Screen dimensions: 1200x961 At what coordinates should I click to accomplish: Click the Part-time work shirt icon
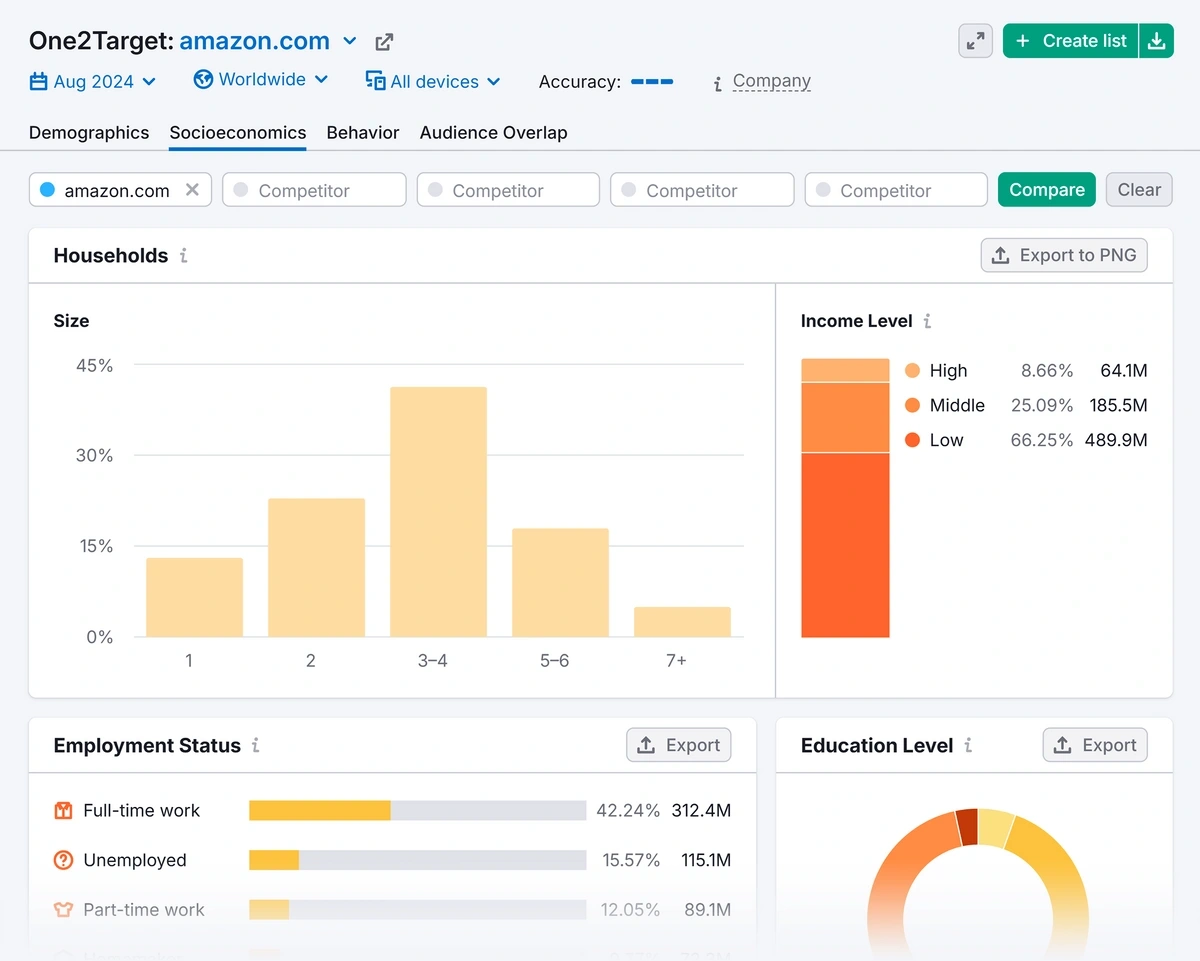[x=64, y=910]
